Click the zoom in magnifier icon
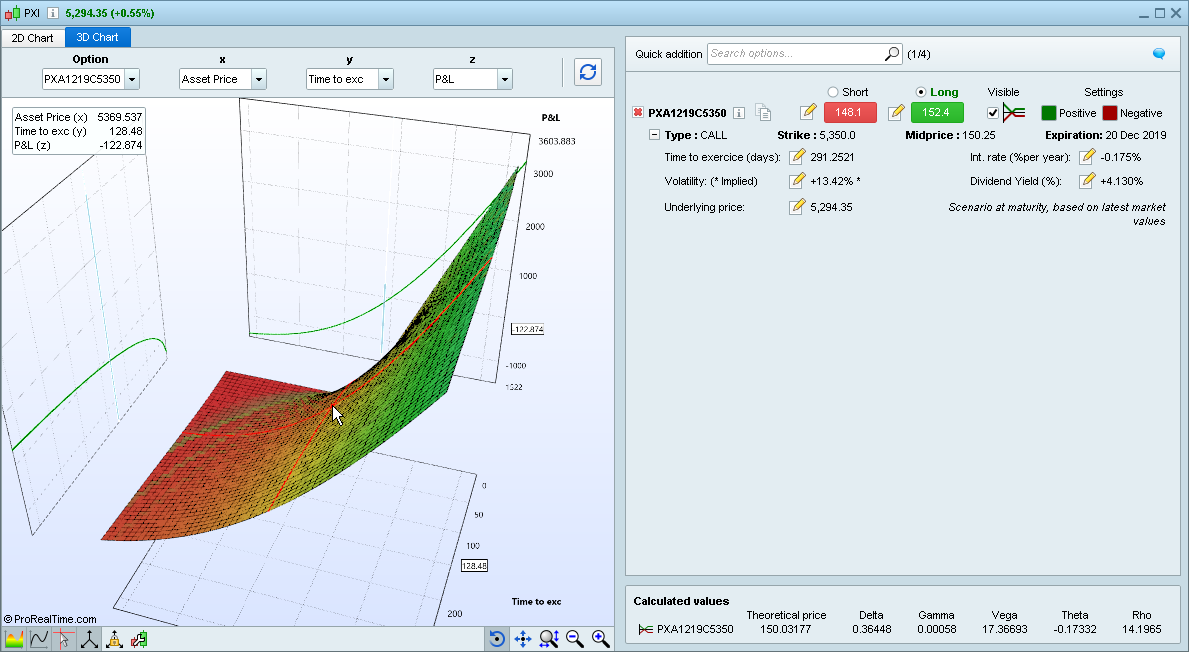Image resolution: width=1189 pixels, height=652 pixels. [x=600, y=639]
